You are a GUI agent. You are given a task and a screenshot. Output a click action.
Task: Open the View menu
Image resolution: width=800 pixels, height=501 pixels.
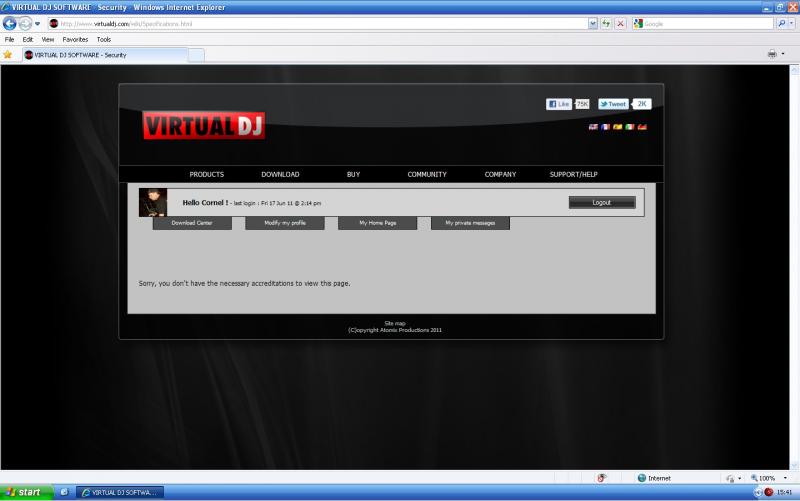(47, 39)
